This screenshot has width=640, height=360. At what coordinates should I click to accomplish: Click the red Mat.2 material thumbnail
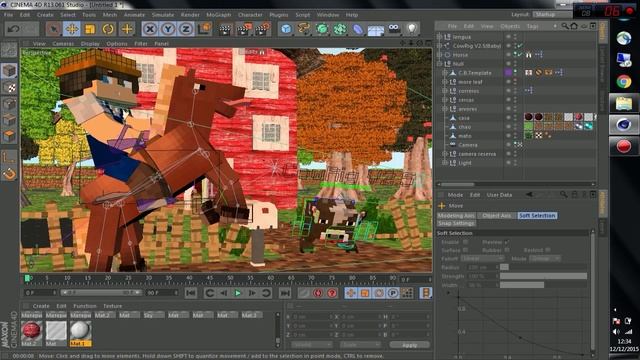pos(31,331)
